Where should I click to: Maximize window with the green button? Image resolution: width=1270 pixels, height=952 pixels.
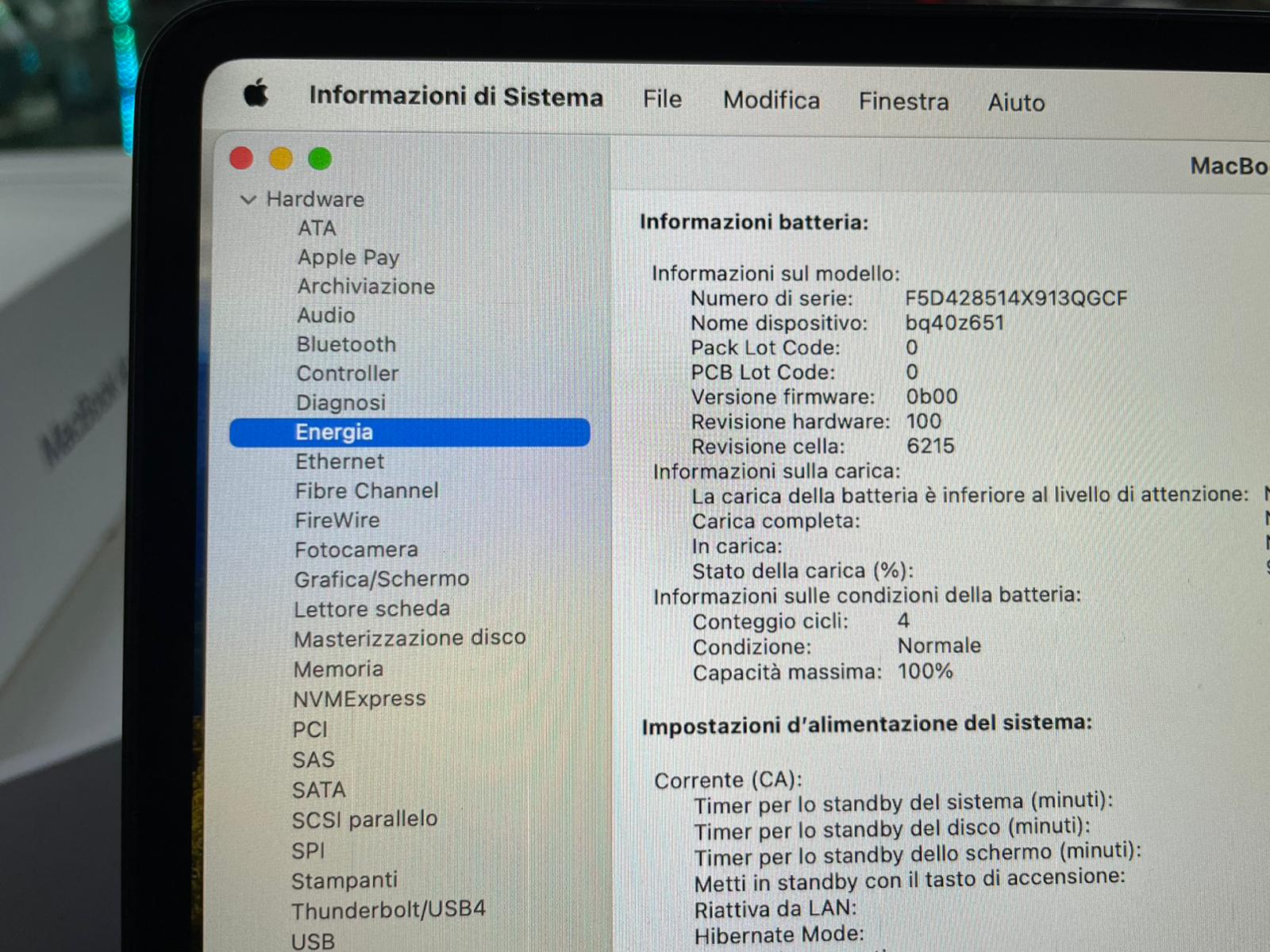[320, 159]
